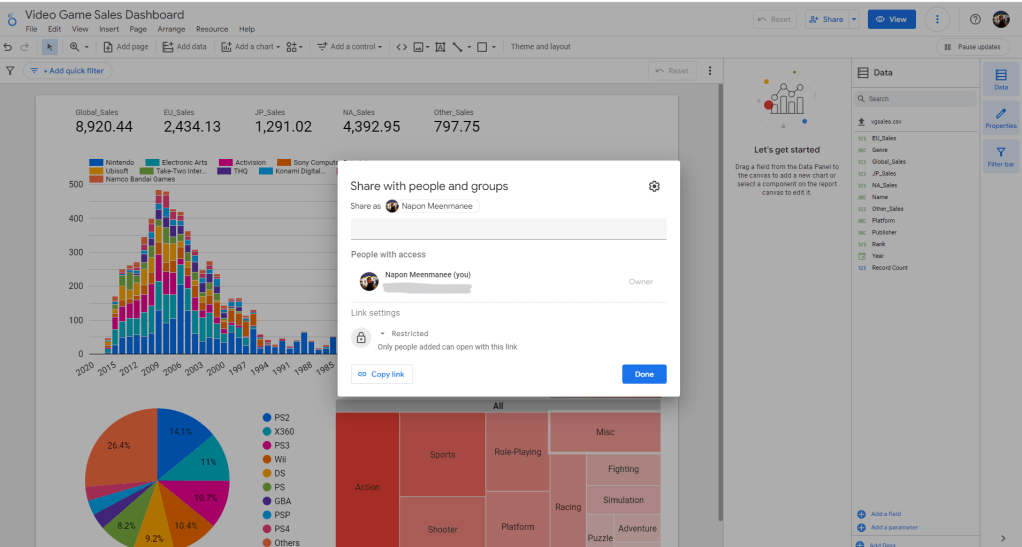Toggle the Pause updates button
The height and width of the screenshot is (547, 1022).
(973, 47)
